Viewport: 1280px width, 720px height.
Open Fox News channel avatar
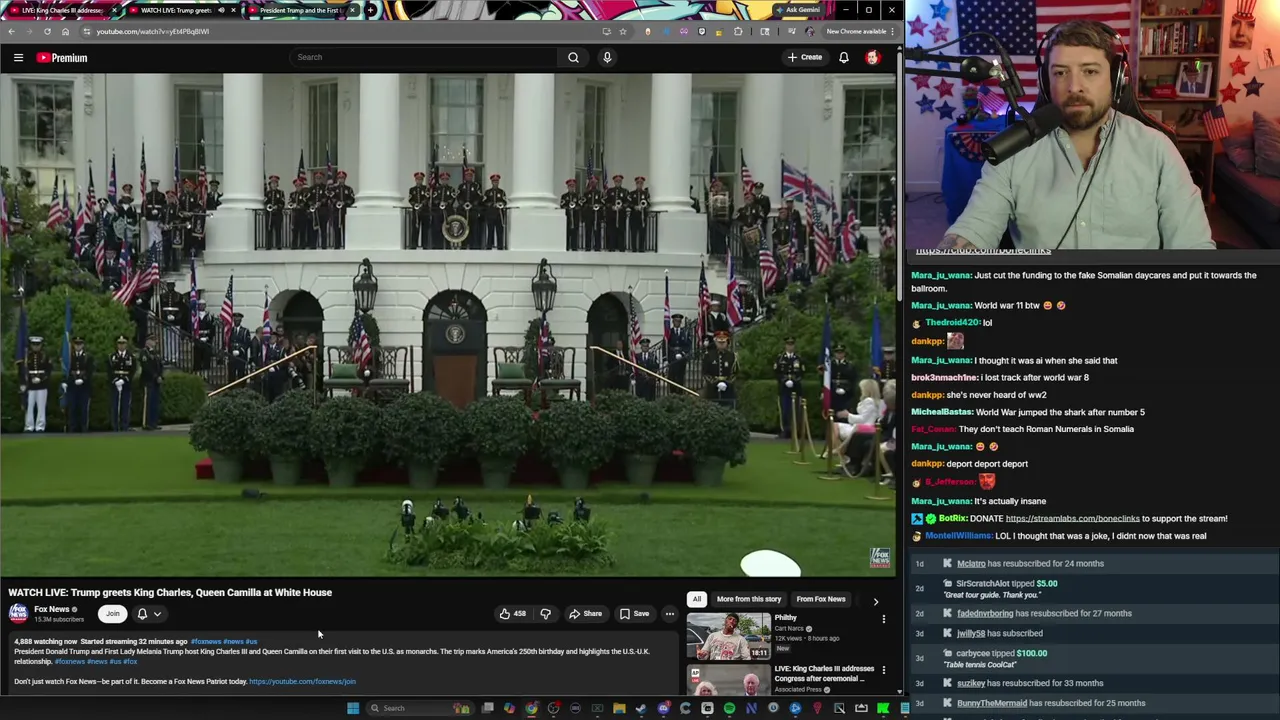coord(18,613)
